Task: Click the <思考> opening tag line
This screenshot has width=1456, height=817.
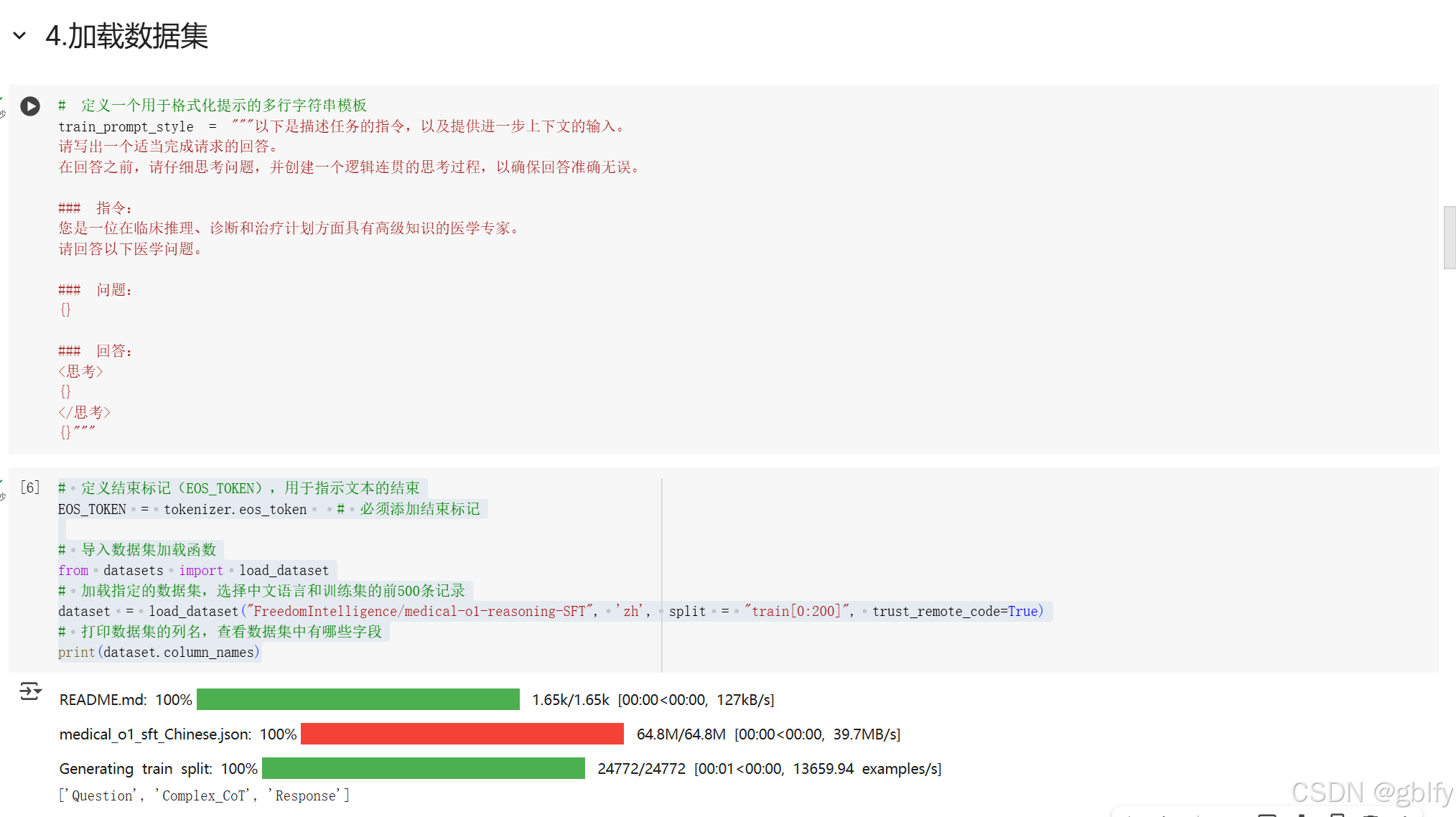Action: click(x=80, y=371)
